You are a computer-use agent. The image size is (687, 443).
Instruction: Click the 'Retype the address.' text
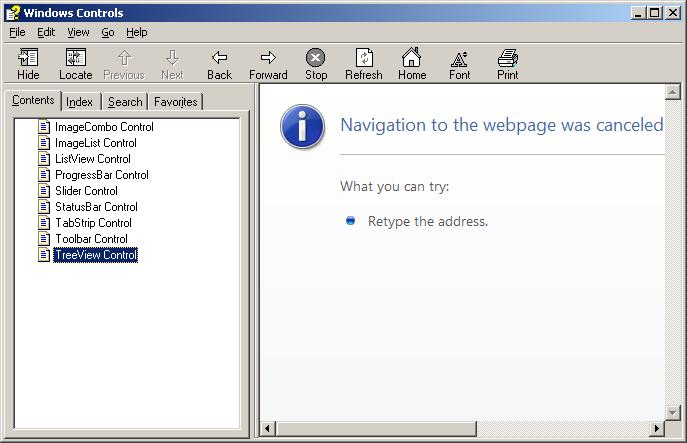pos(428,221)
